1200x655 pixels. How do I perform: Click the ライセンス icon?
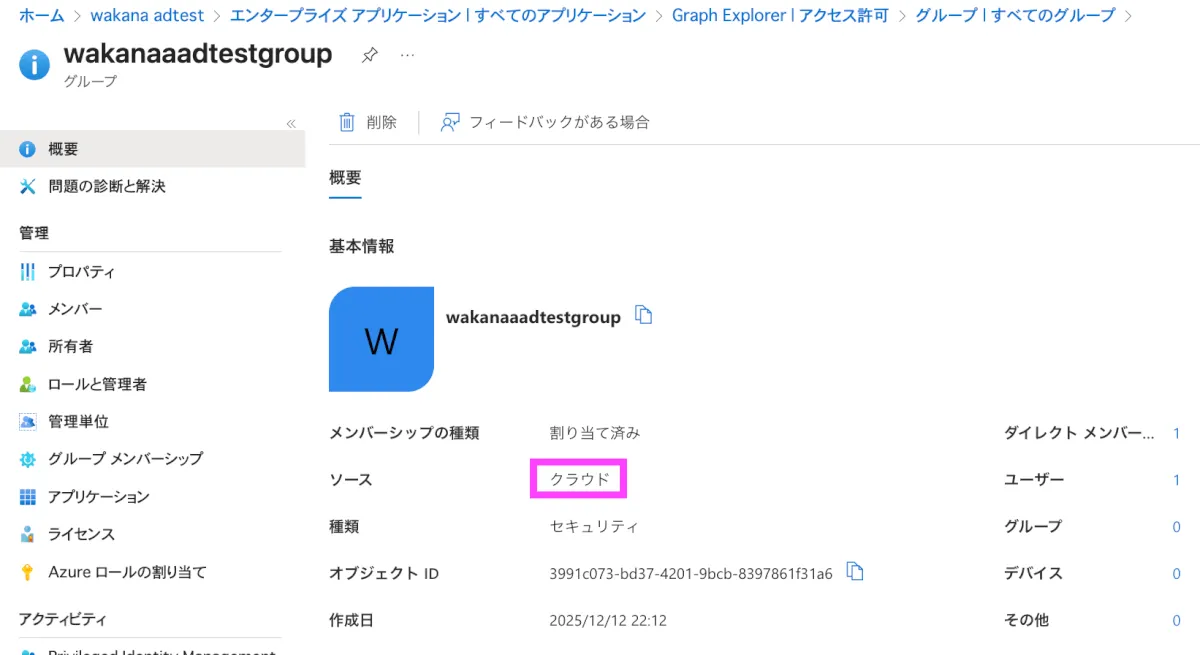point(28,534)
